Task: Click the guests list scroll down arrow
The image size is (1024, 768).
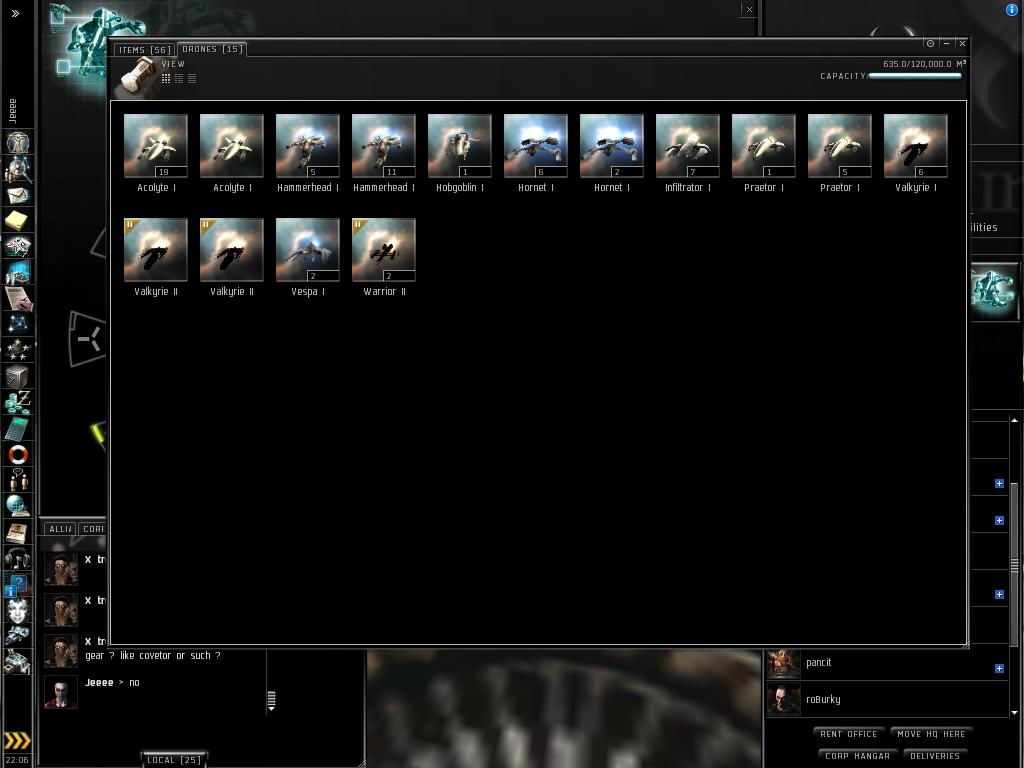Action: 1014,712
